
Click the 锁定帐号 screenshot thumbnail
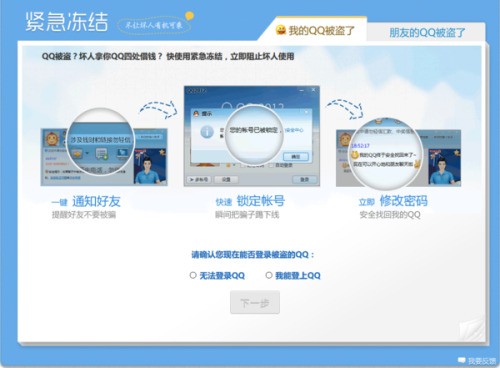[252, 136]
